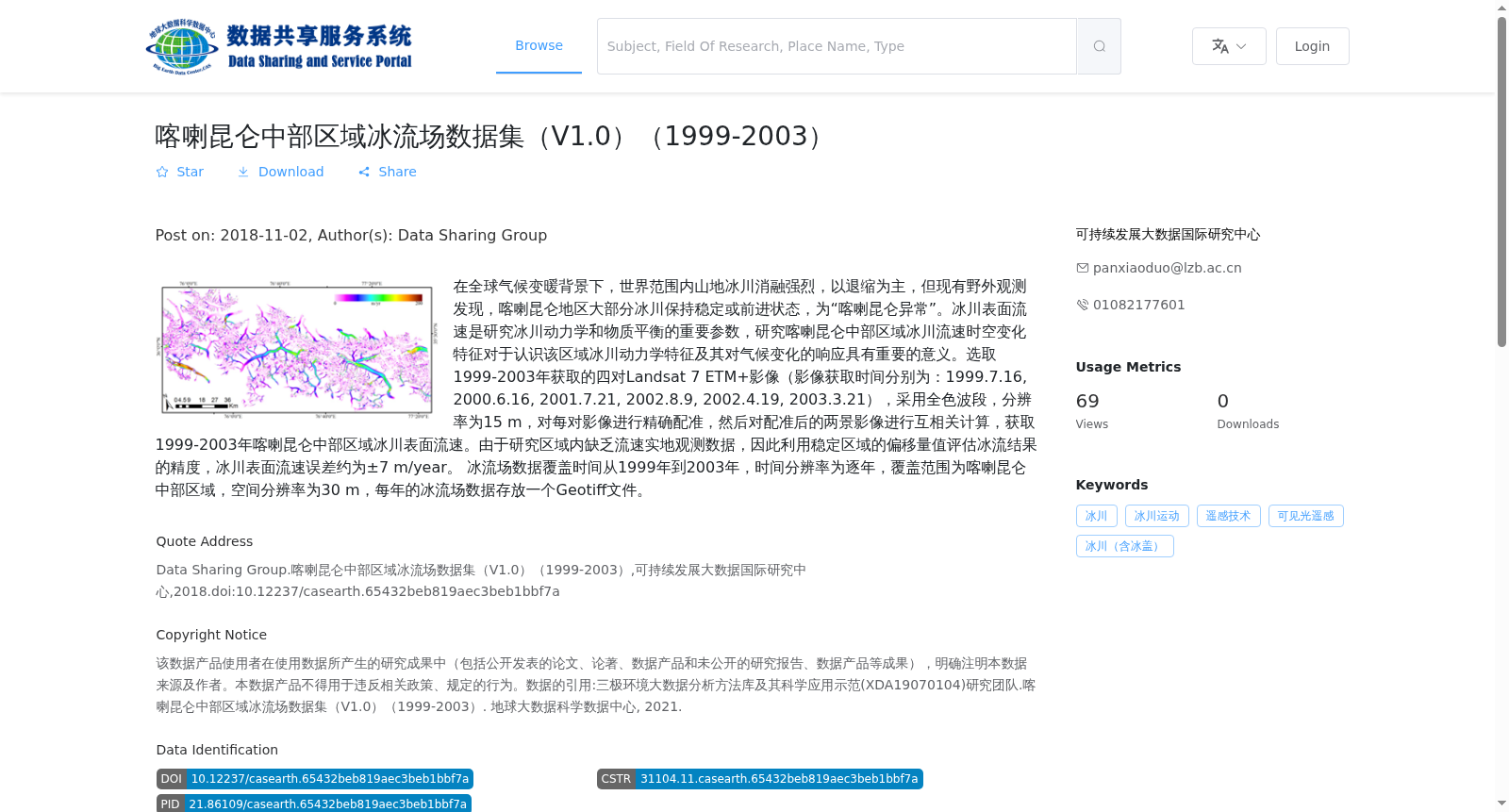Select the 可见光遥感 keyword tag
Image resolution: width=1509 pixels, height=812 pixels.
pyautogui.click(x=1306, y=516)
